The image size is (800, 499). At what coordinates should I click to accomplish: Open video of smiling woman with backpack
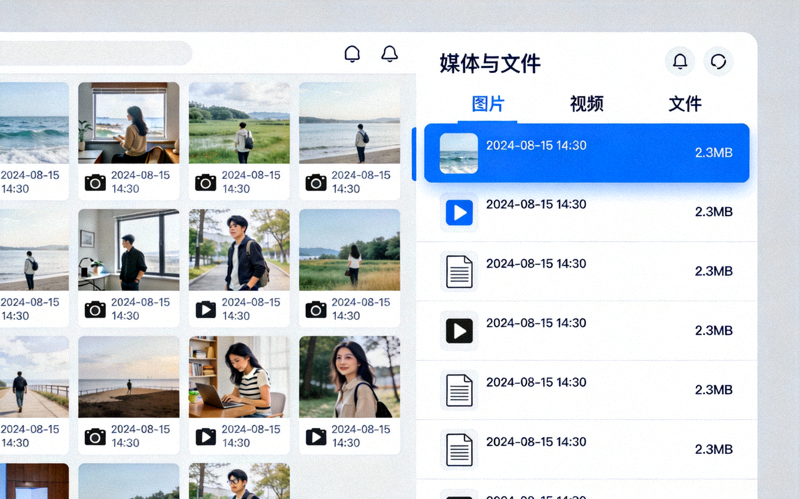tap(349, 377)
